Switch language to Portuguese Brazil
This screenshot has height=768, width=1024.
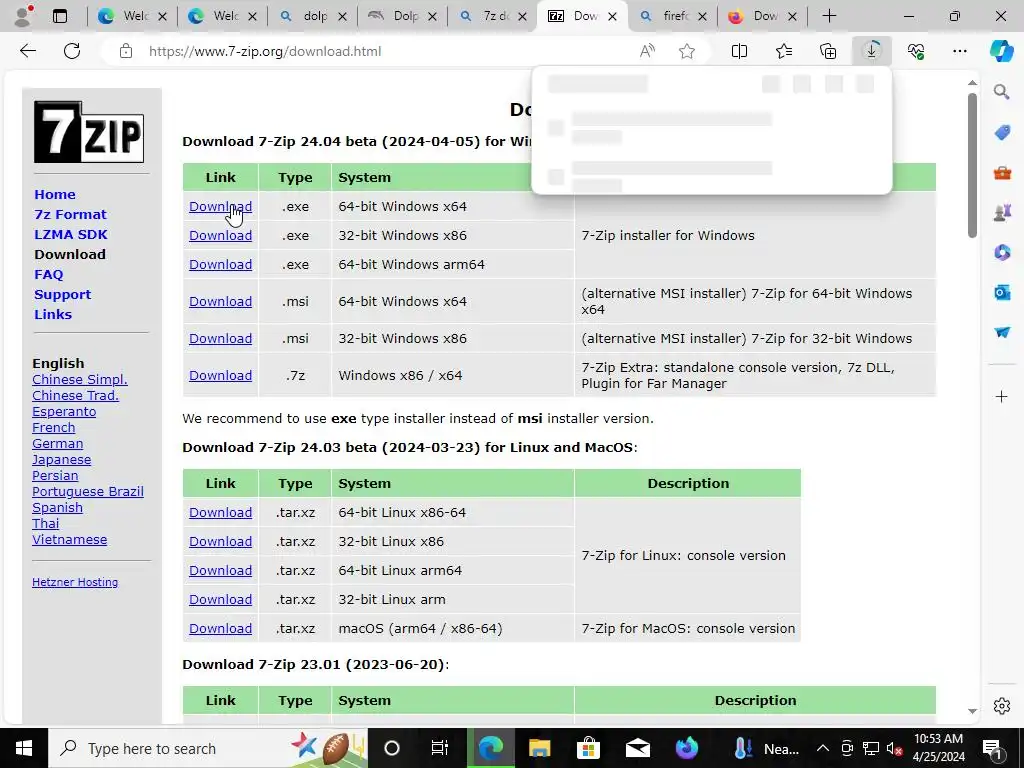[88, 492]
